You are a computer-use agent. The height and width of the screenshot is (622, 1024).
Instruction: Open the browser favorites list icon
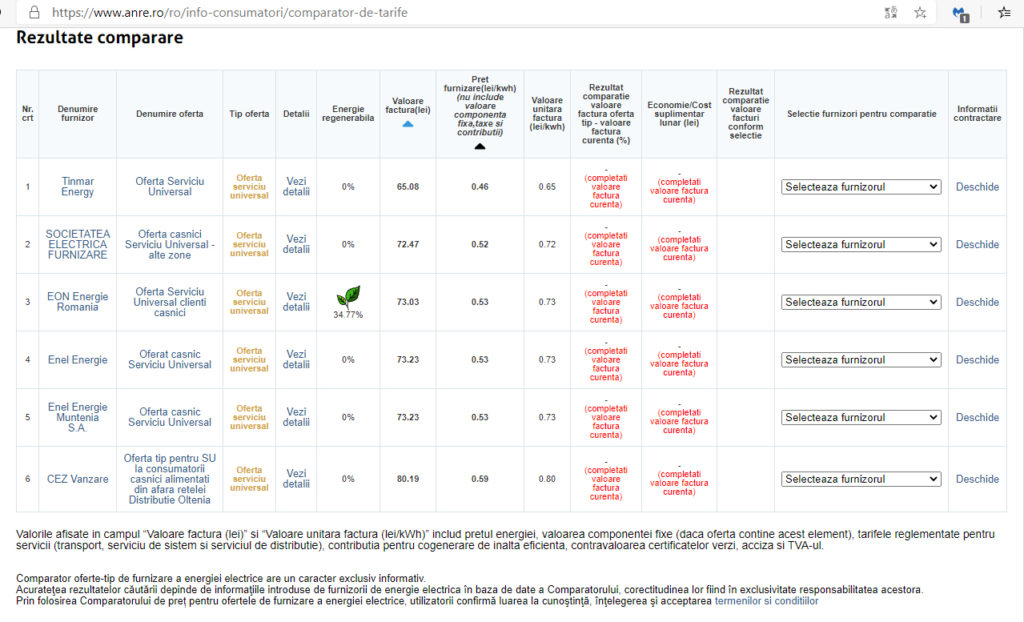click(x=1004, y=13)
